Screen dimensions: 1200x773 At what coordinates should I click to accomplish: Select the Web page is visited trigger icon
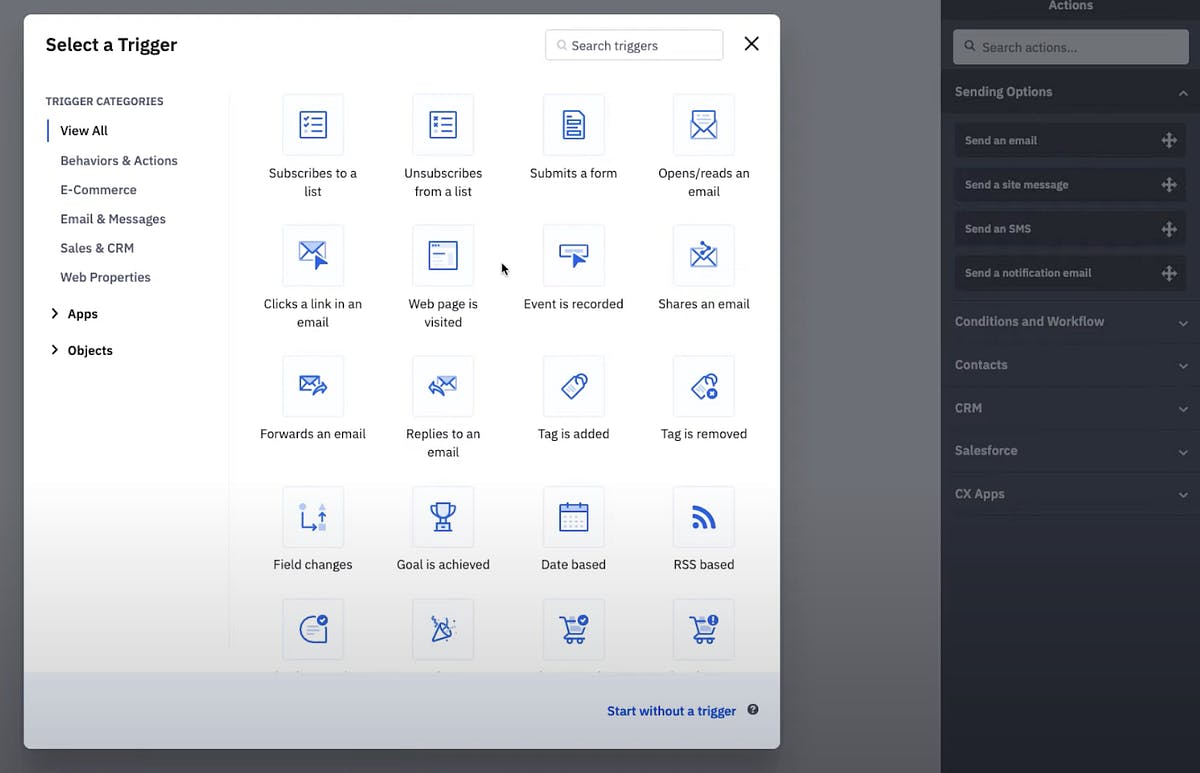[x=443, y=255]
